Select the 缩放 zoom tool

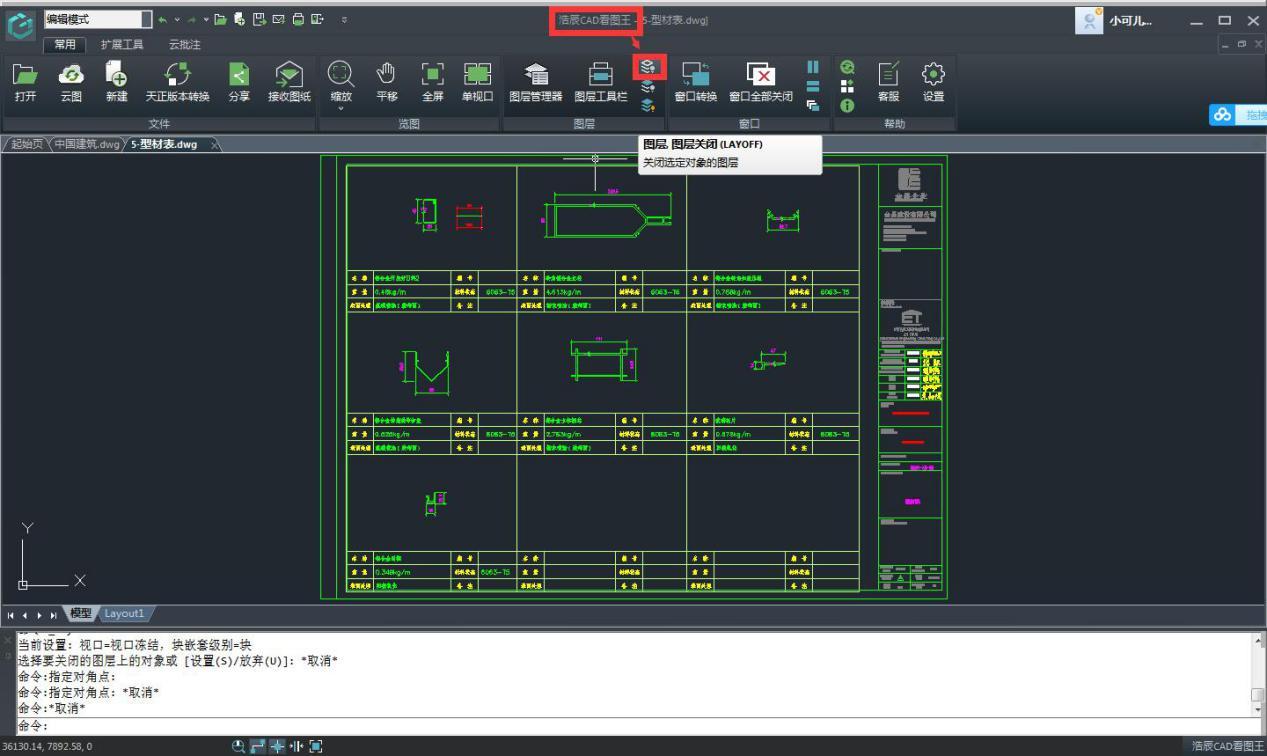(341, 80)
